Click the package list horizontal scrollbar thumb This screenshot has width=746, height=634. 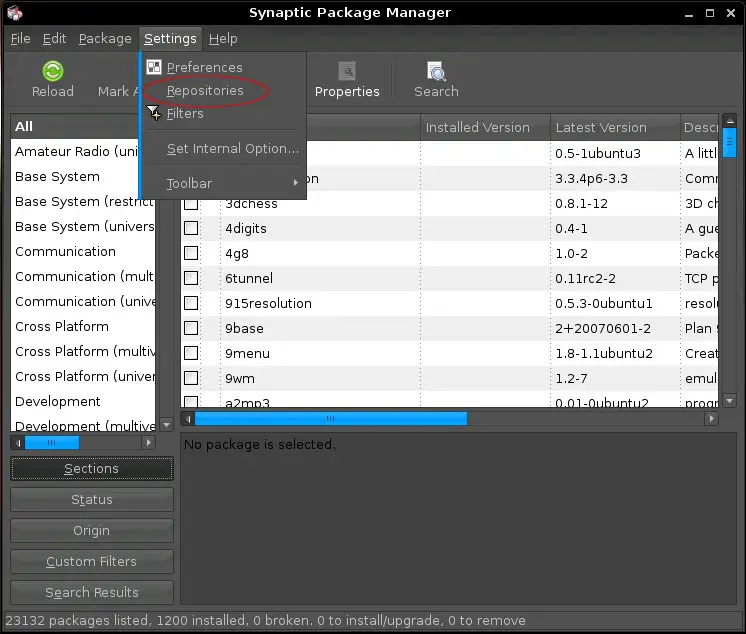(331, 419)
